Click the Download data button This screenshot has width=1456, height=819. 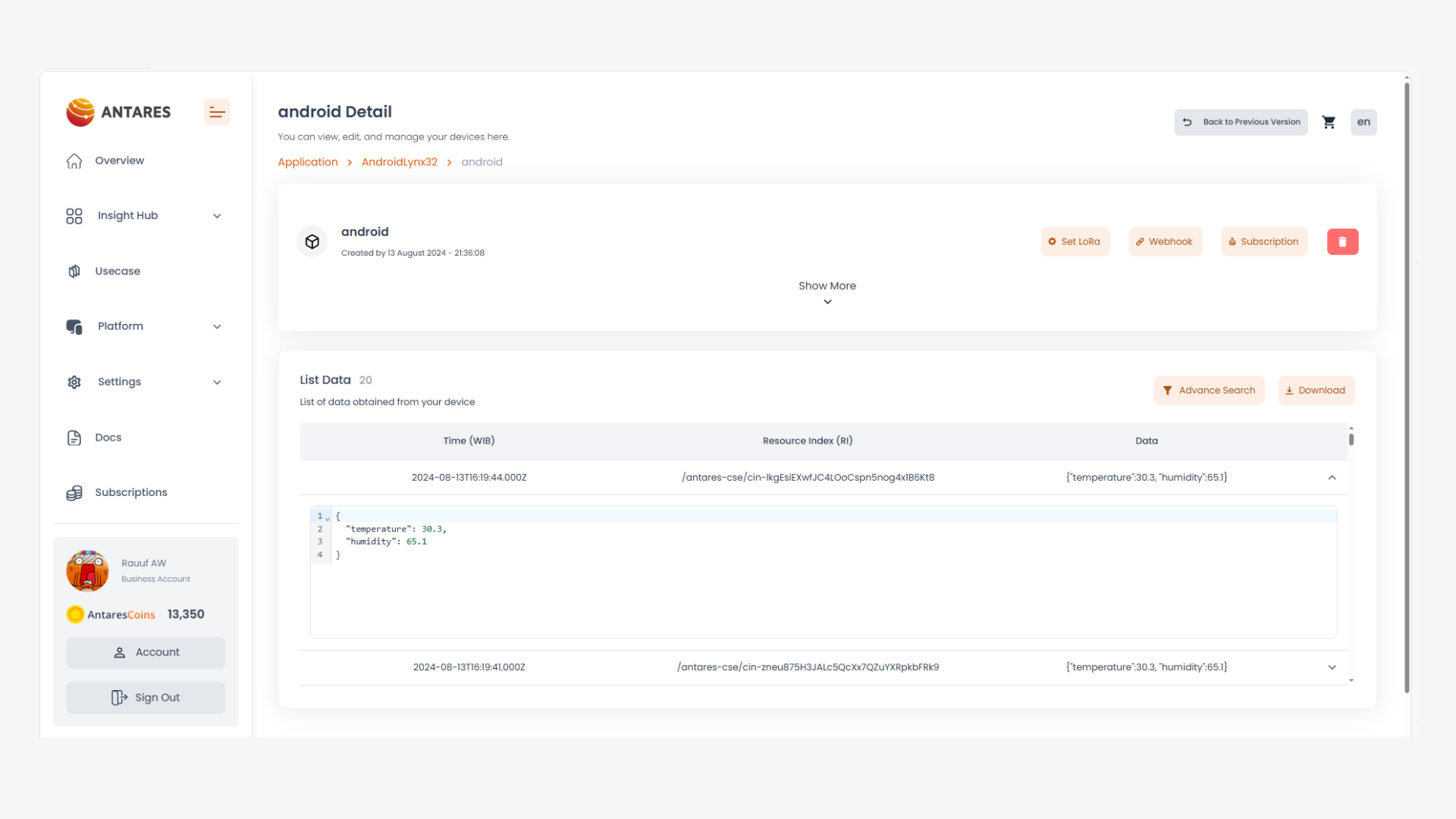(1316, 391)
